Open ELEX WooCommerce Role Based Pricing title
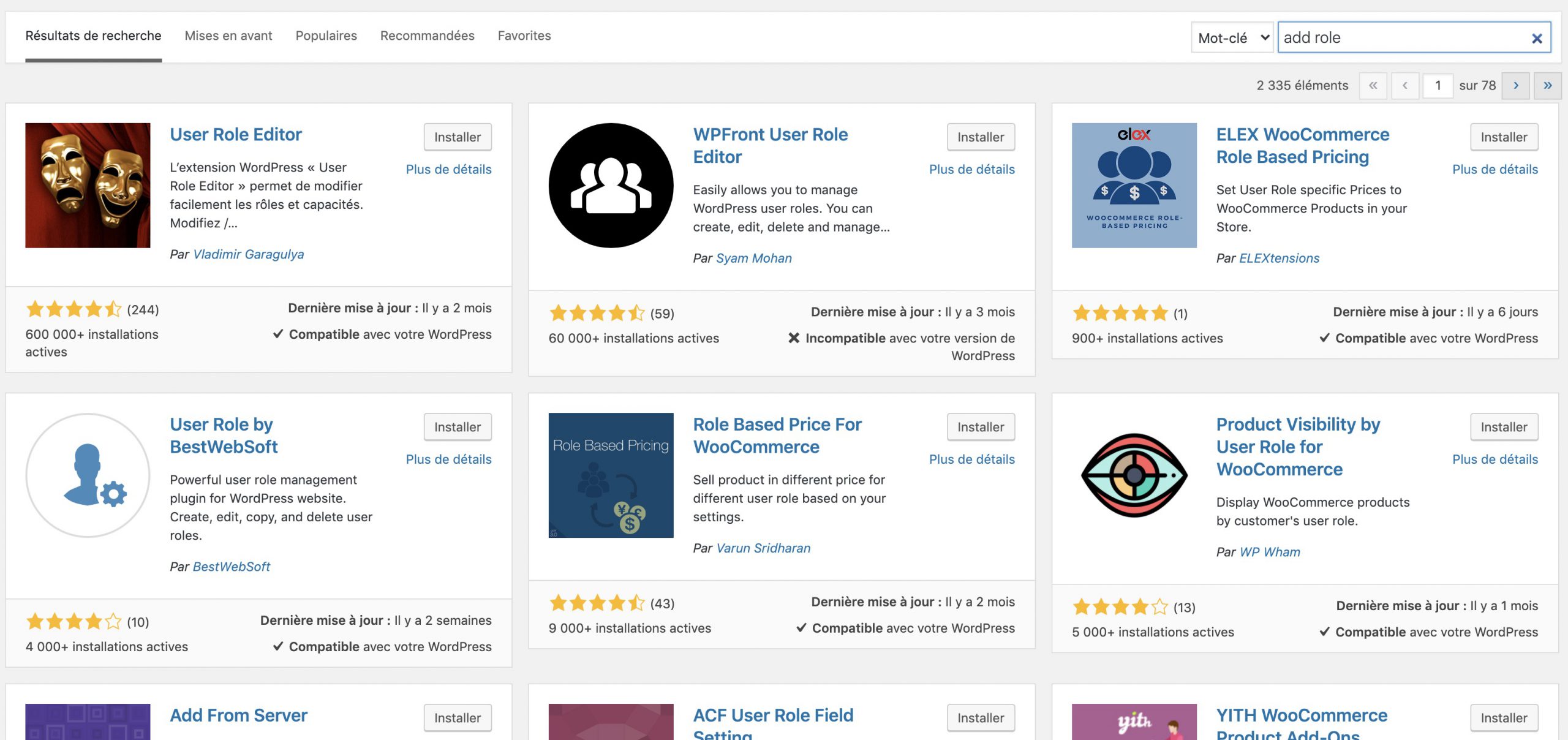1568x740 pixels. tap(1302, 145)
